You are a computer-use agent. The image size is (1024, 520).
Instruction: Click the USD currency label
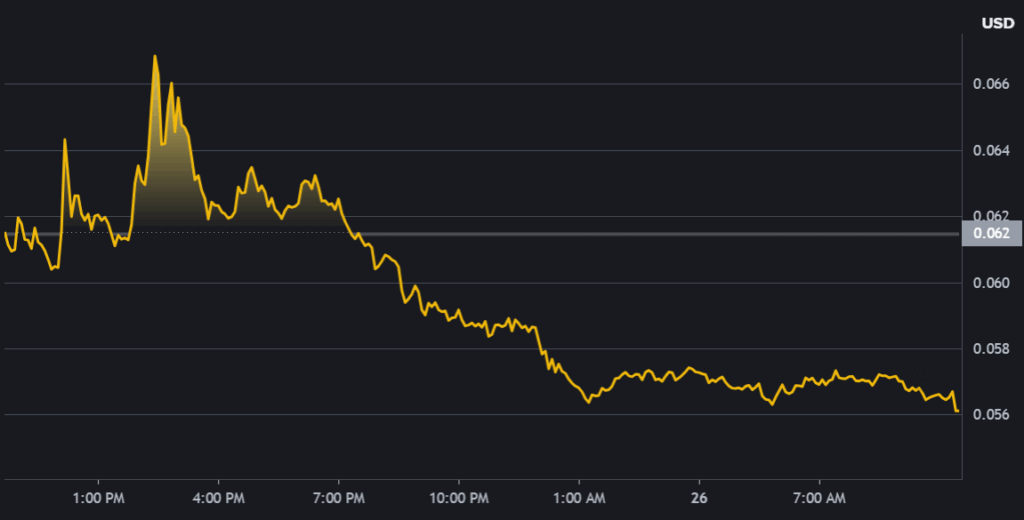point(998,24)
